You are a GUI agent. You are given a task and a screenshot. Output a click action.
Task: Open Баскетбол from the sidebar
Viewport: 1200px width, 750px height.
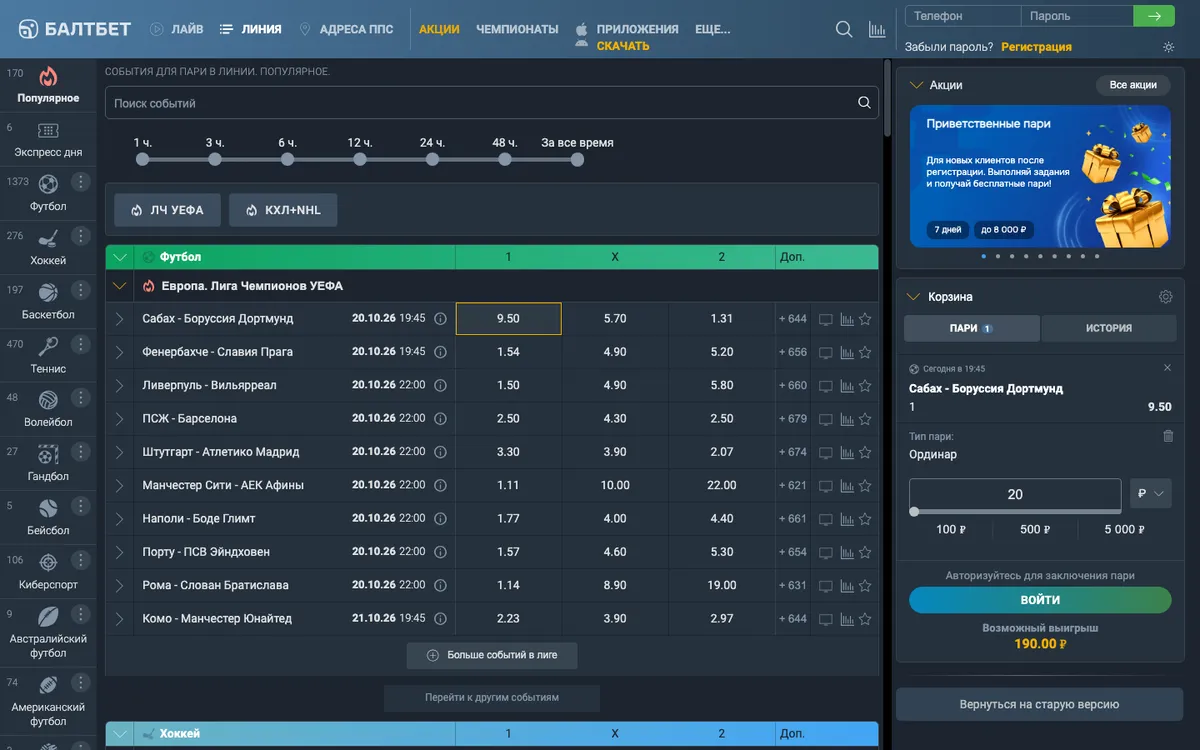click(x=48, y=301)
